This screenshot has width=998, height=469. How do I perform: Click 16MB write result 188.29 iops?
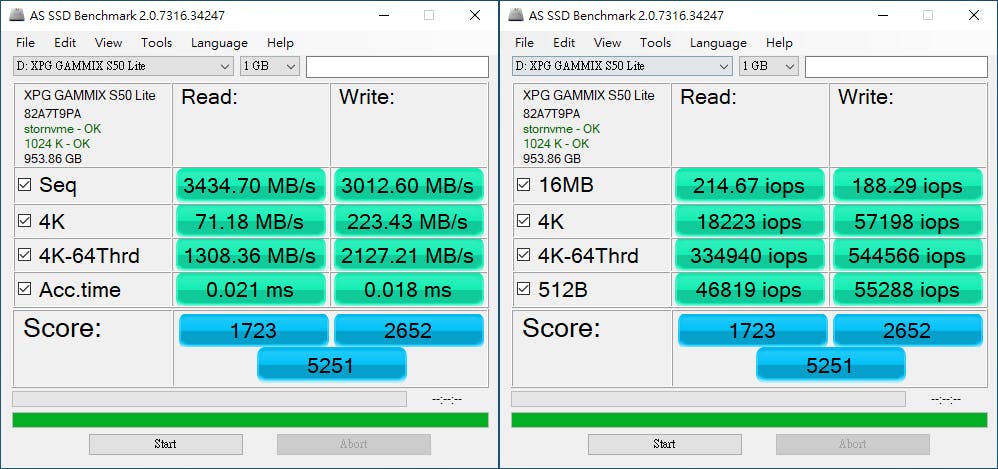click(x=907, y=185)
